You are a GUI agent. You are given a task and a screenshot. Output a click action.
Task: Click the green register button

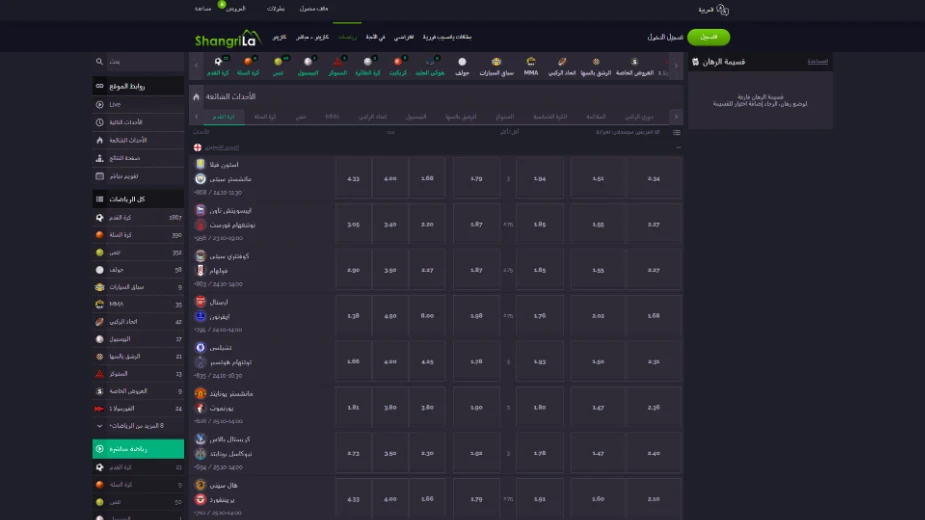[x=708, y=37]
